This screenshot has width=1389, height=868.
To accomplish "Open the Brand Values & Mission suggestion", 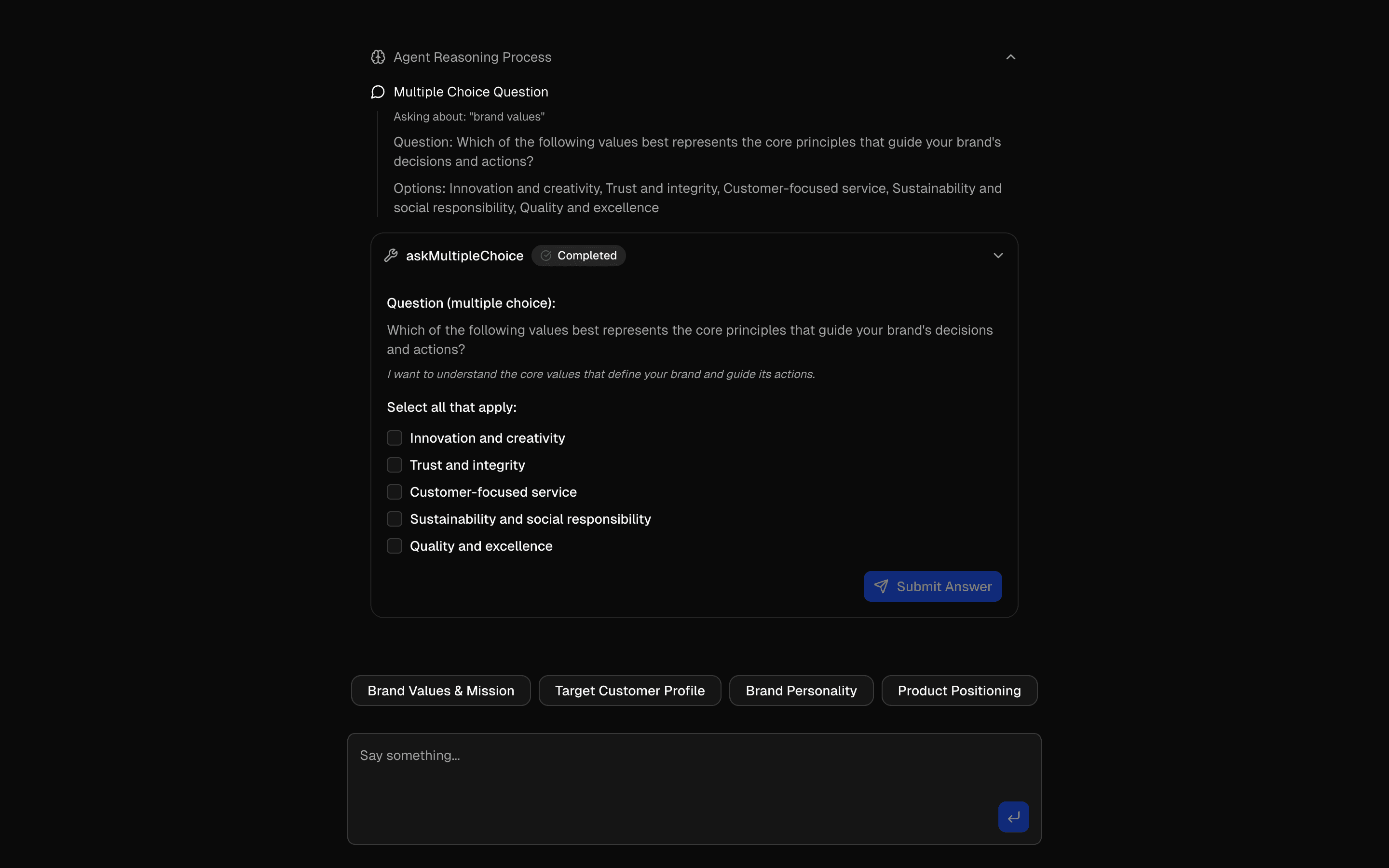I will tap(440, 691).
